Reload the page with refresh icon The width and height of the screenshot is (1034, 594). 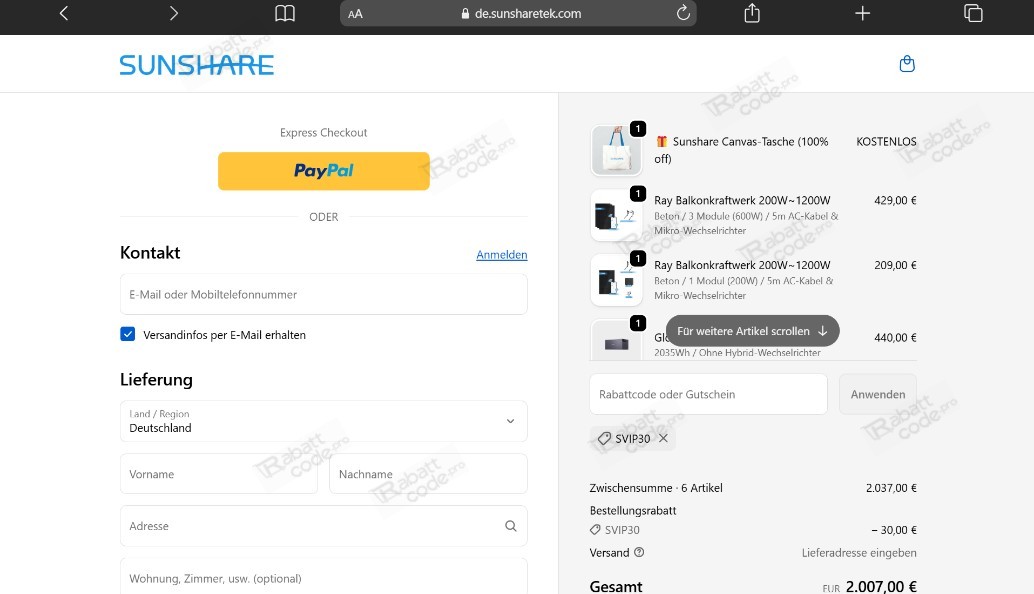click(x=683, y=13)
